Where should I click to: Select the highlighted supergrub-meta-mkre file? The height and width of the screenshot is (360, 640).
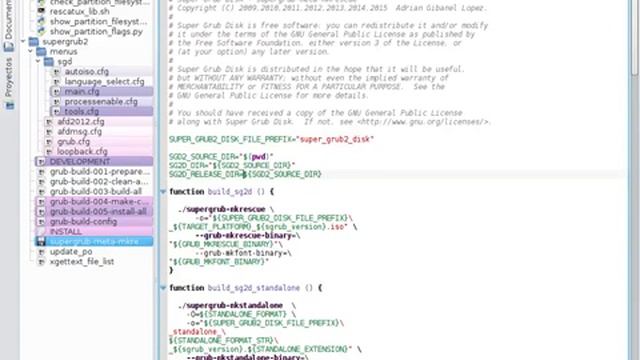point(94,242)
